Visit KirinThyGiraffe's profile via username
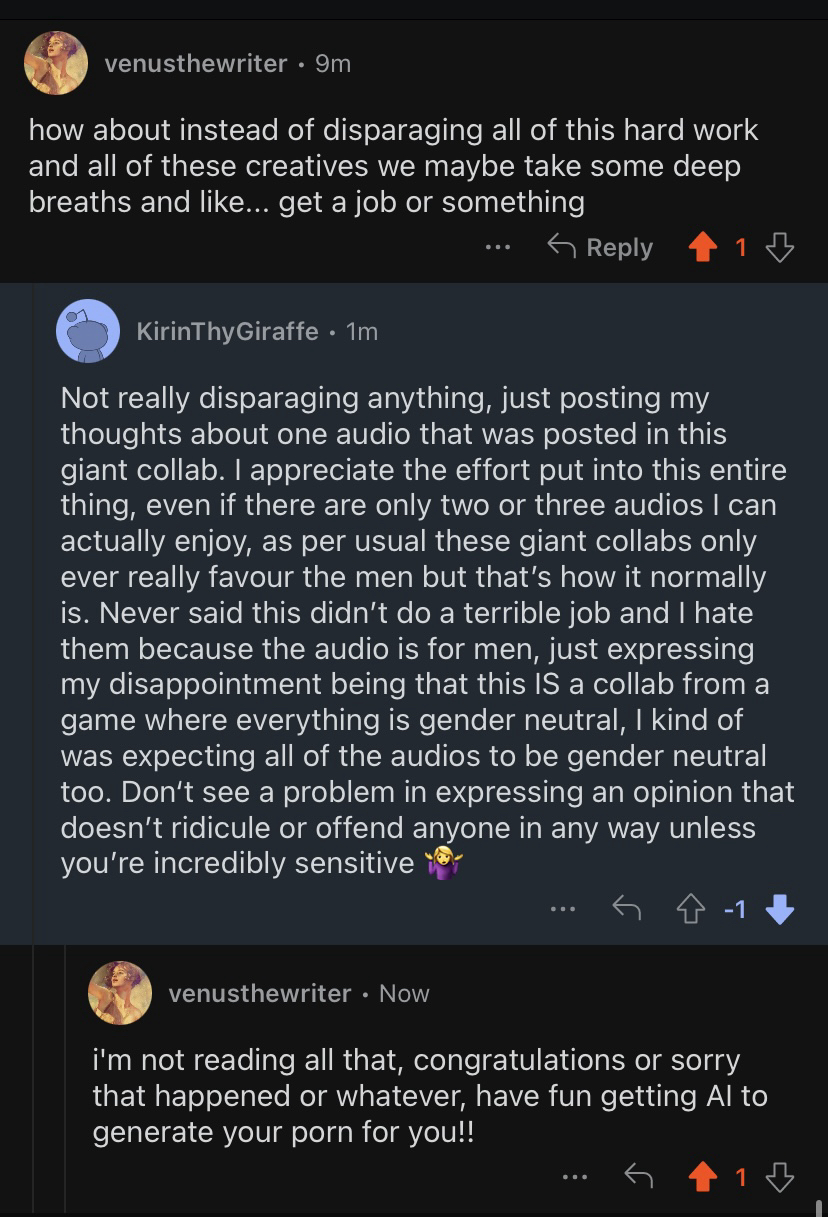This screenshot has height=1217, width=828. 227,331
